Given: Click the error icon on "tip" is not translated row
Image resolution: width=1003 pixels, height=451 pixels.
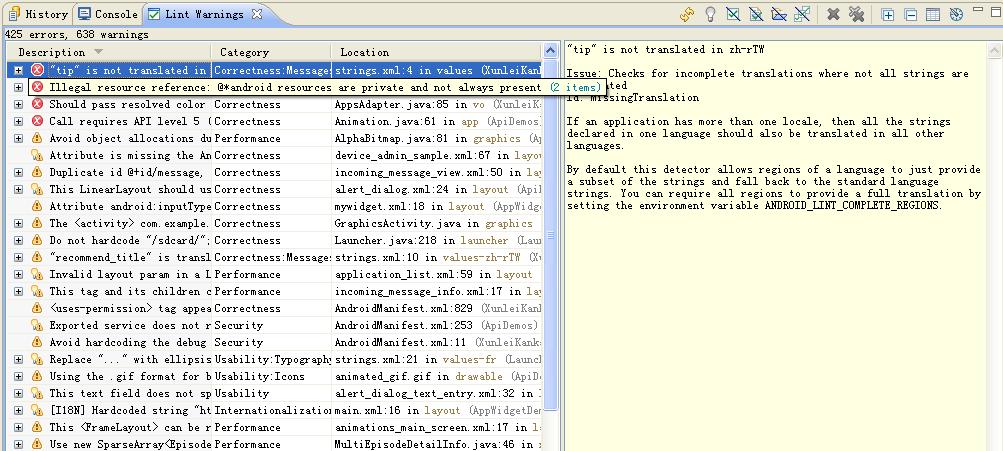Looking at the screenshot, I should click(x=38, y=70).
